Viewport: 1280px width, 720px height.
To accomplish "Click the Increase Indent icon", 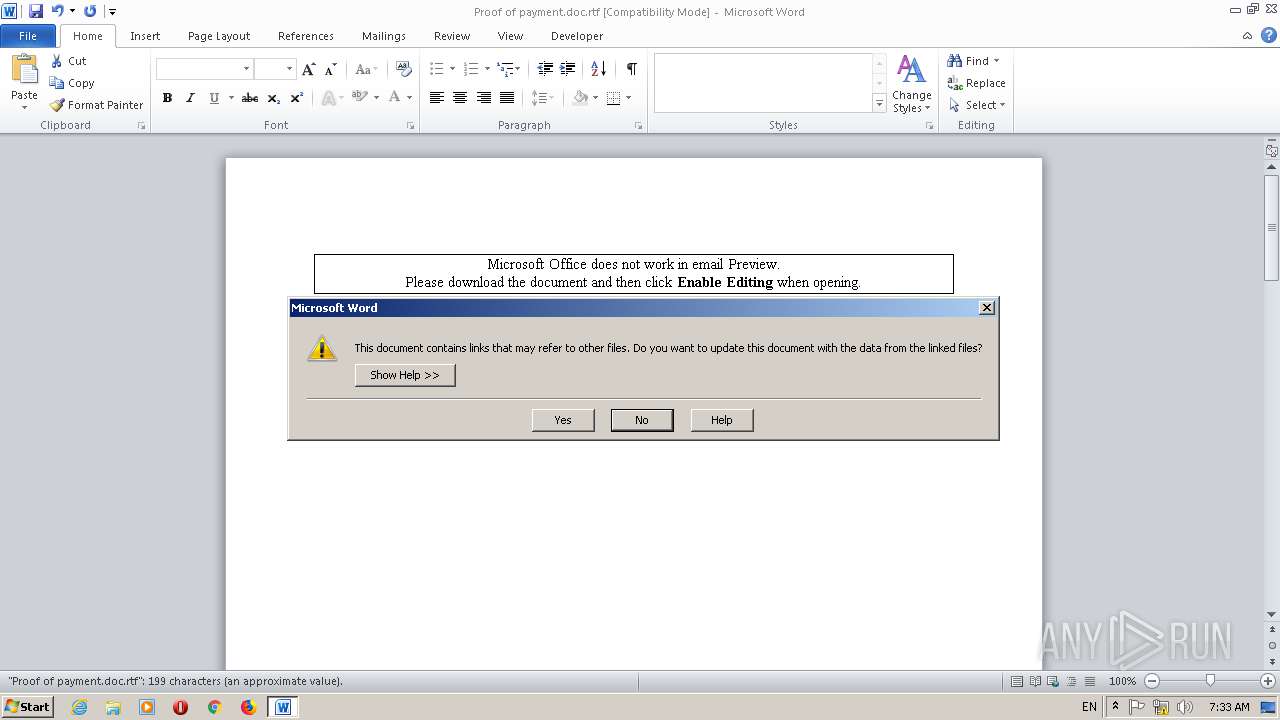I will click(x=567, y=69).
